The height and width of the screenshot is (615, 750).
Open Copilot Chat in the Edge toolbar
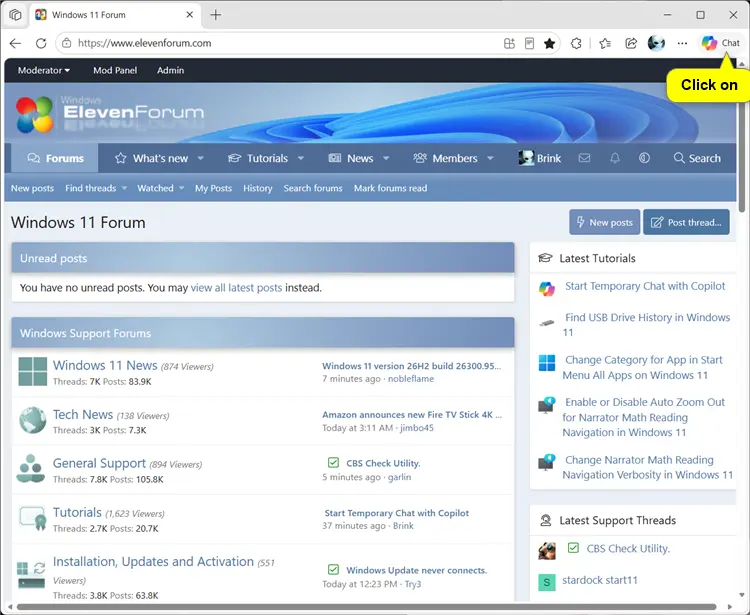720,43
